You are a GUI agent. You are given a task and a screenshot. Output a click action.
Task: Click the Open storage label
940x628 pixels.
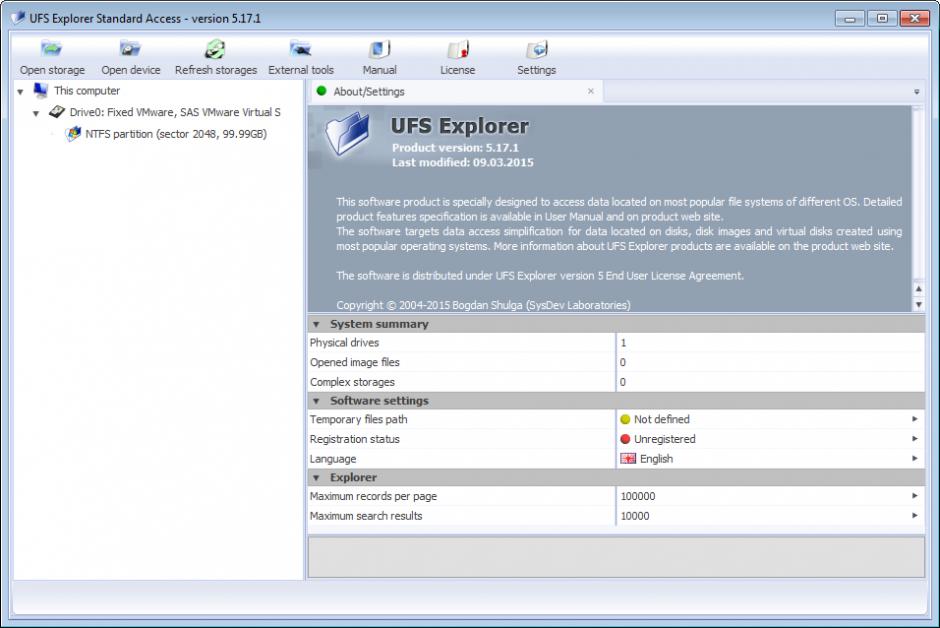pyautogui.click(x=52, y=70)
